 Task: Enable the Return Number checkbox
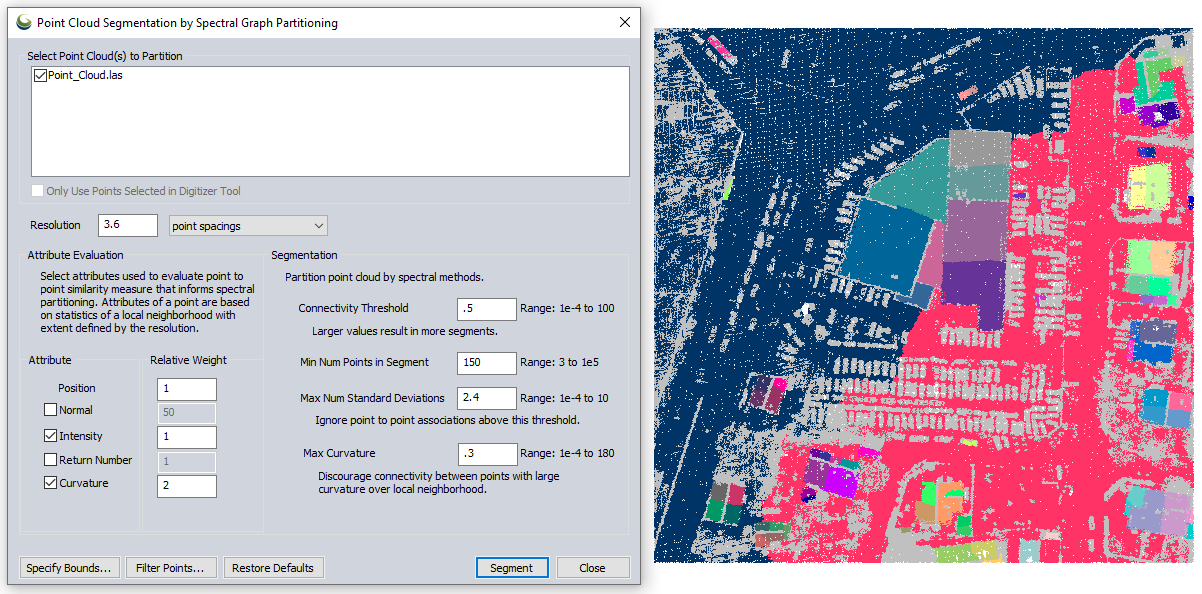(x=50, y=460)
